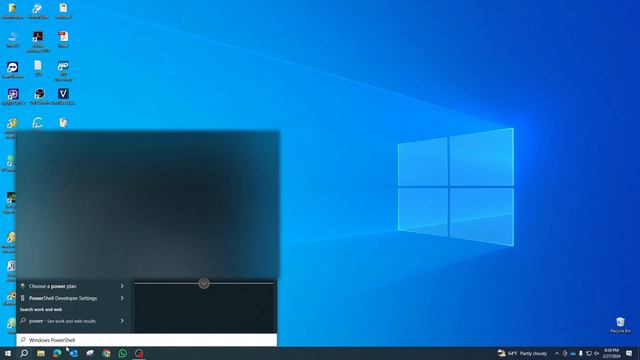Click the taskbar icon between Outlook and Chrome

click(90, 353)
